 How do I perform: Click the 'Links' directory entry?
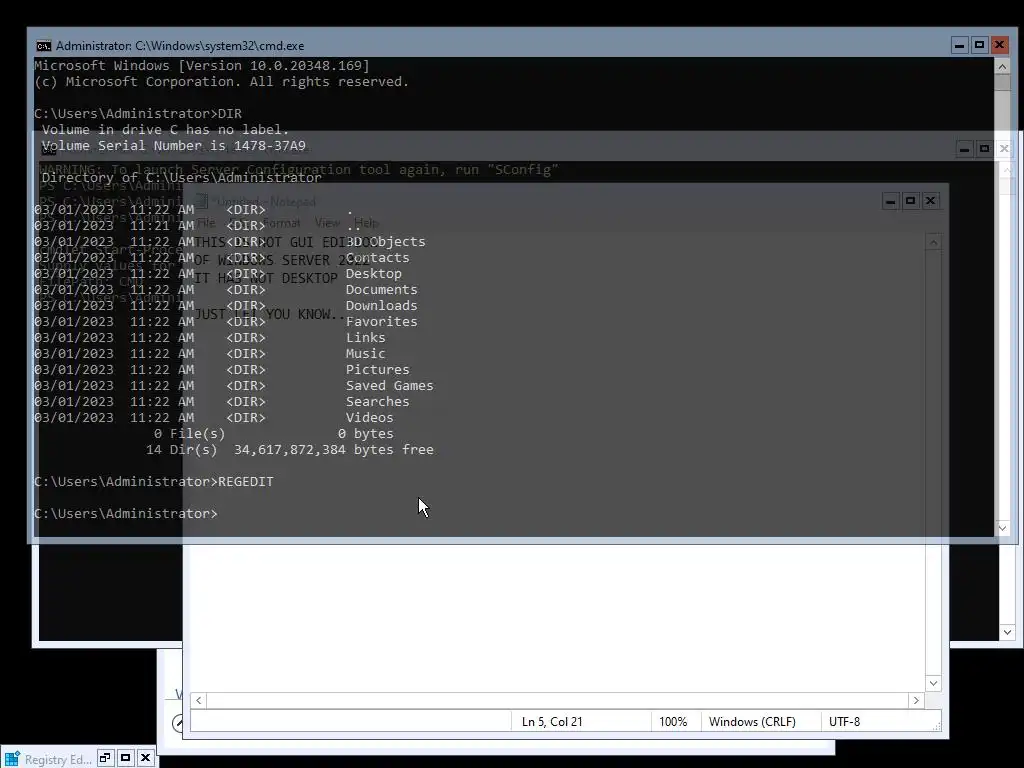tap(366, 338)
